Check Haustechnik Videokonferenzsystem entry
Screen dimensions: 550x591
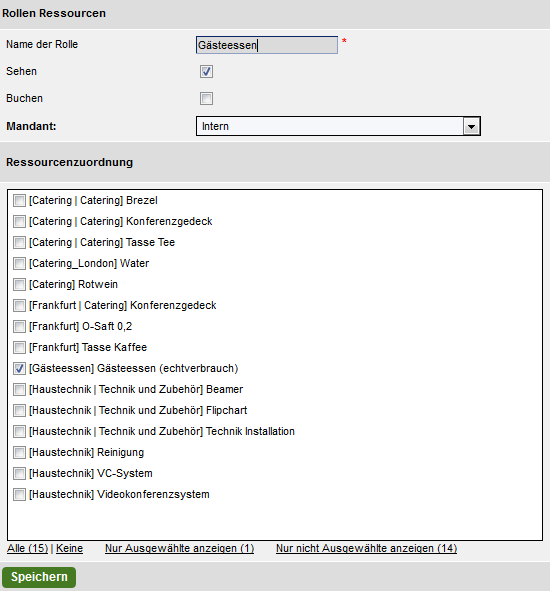pos(19,495)
